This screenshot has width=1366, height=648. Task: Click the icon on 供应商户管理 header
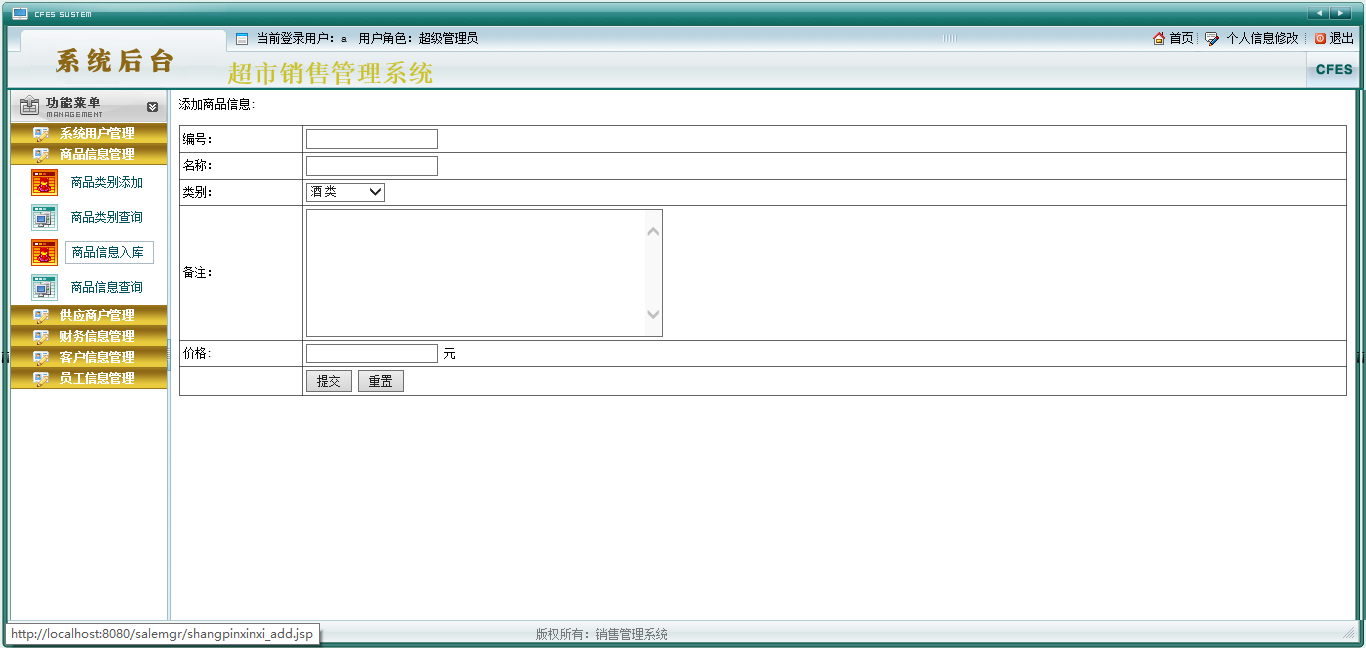(x=41, y=316)
